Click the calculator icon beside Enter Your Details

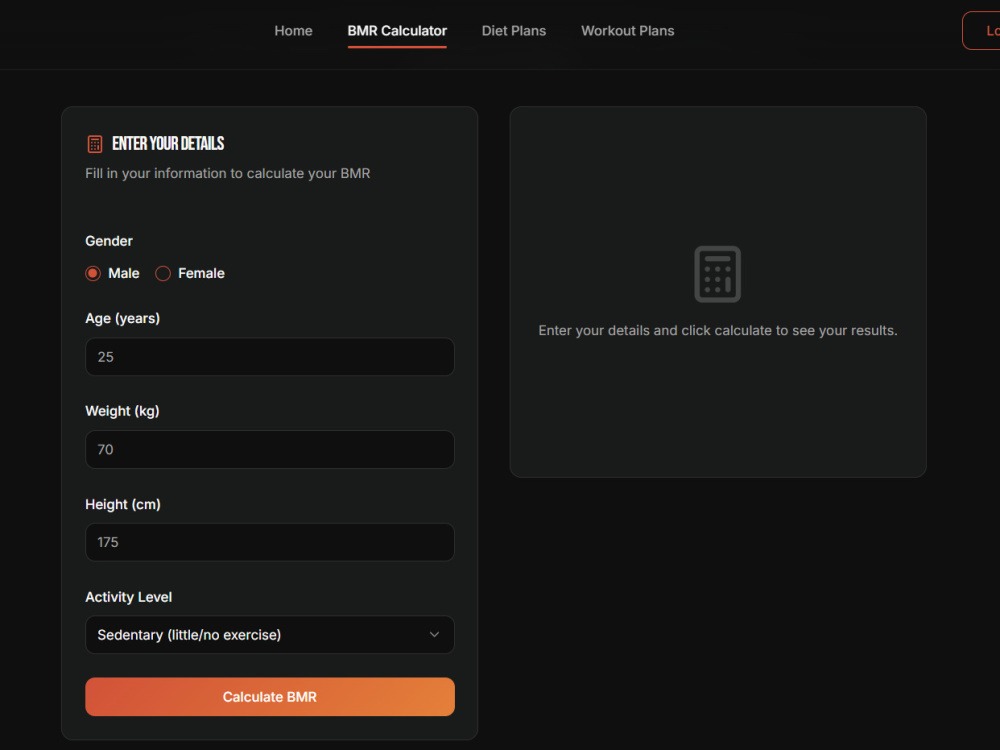(94, 143)
